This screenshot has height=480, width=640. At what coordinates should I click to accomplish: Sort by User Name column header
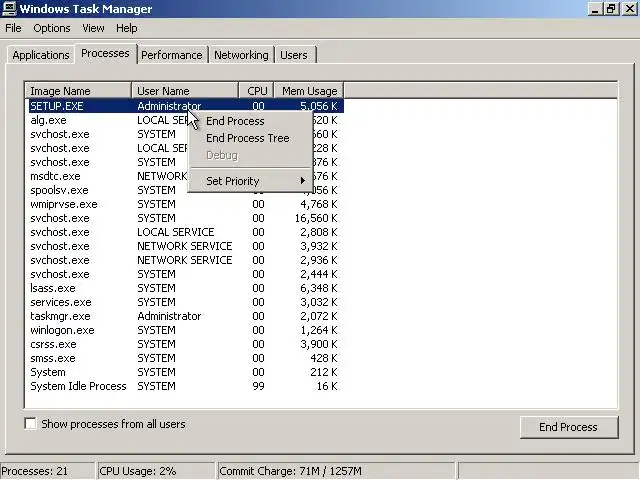point(185,91)
